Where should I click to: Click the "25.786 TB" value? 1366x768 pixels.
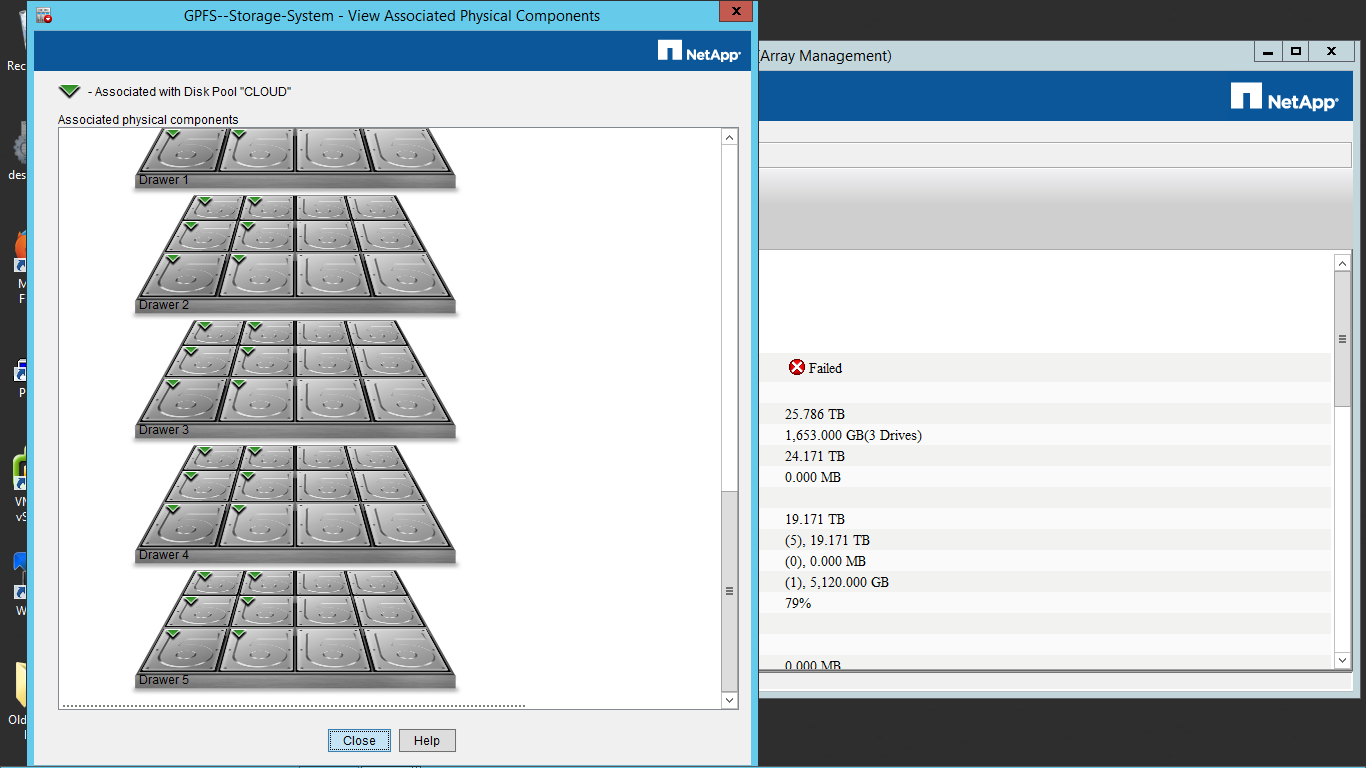[815, 414]
